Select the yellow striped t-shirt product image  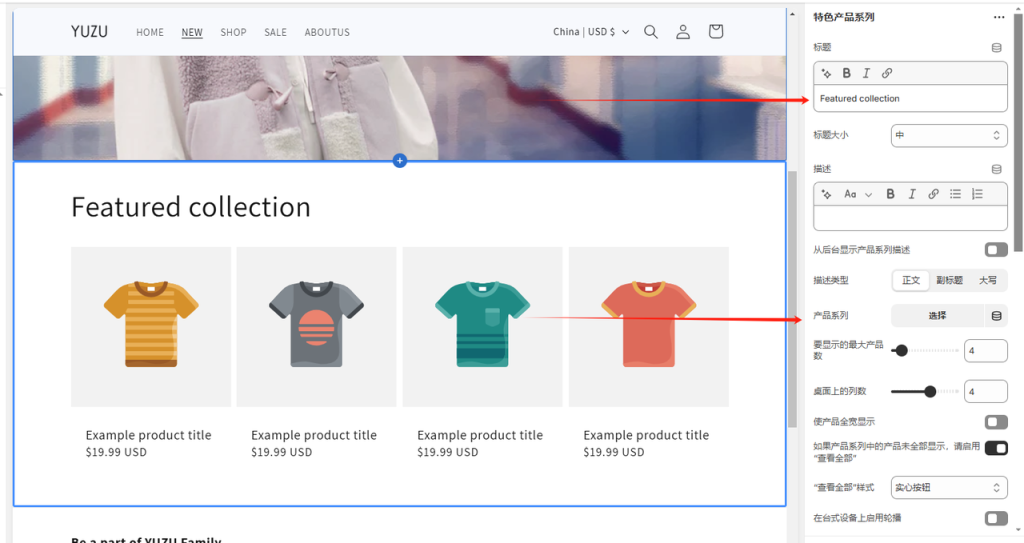pos(151,327)
